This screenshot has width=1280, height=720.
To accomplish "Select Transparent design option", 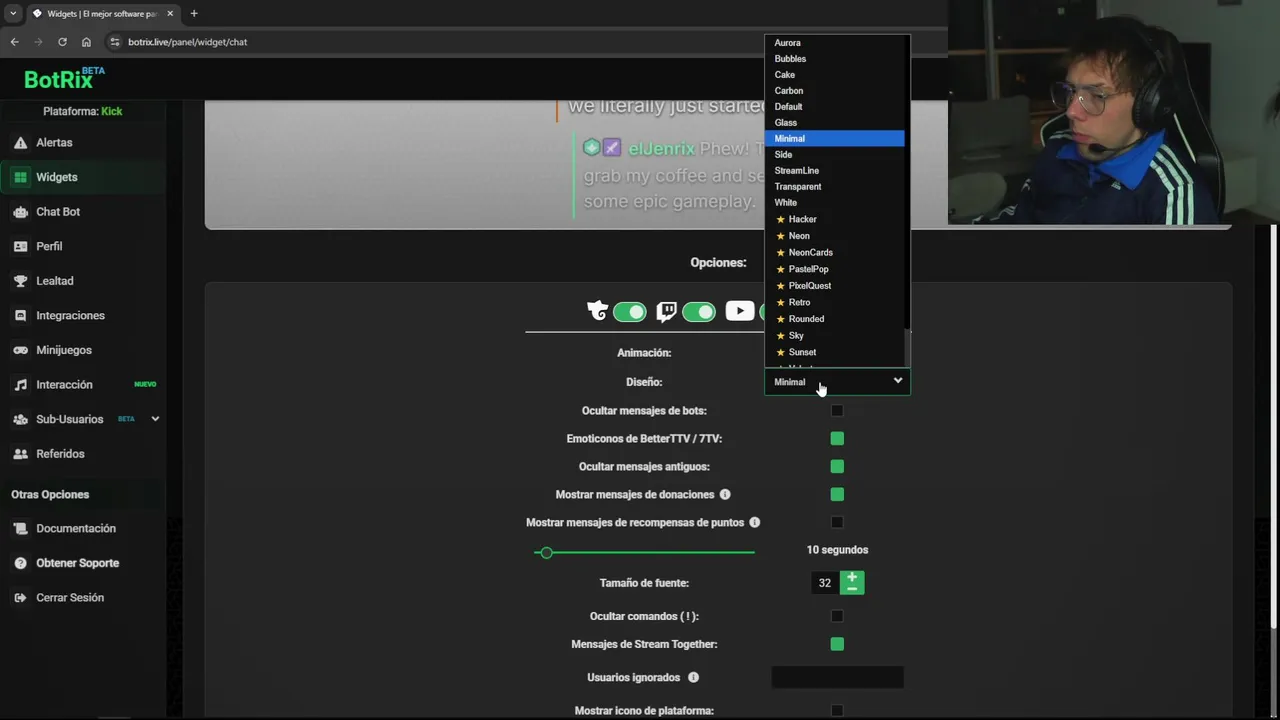I will click(x=835, y=187).
